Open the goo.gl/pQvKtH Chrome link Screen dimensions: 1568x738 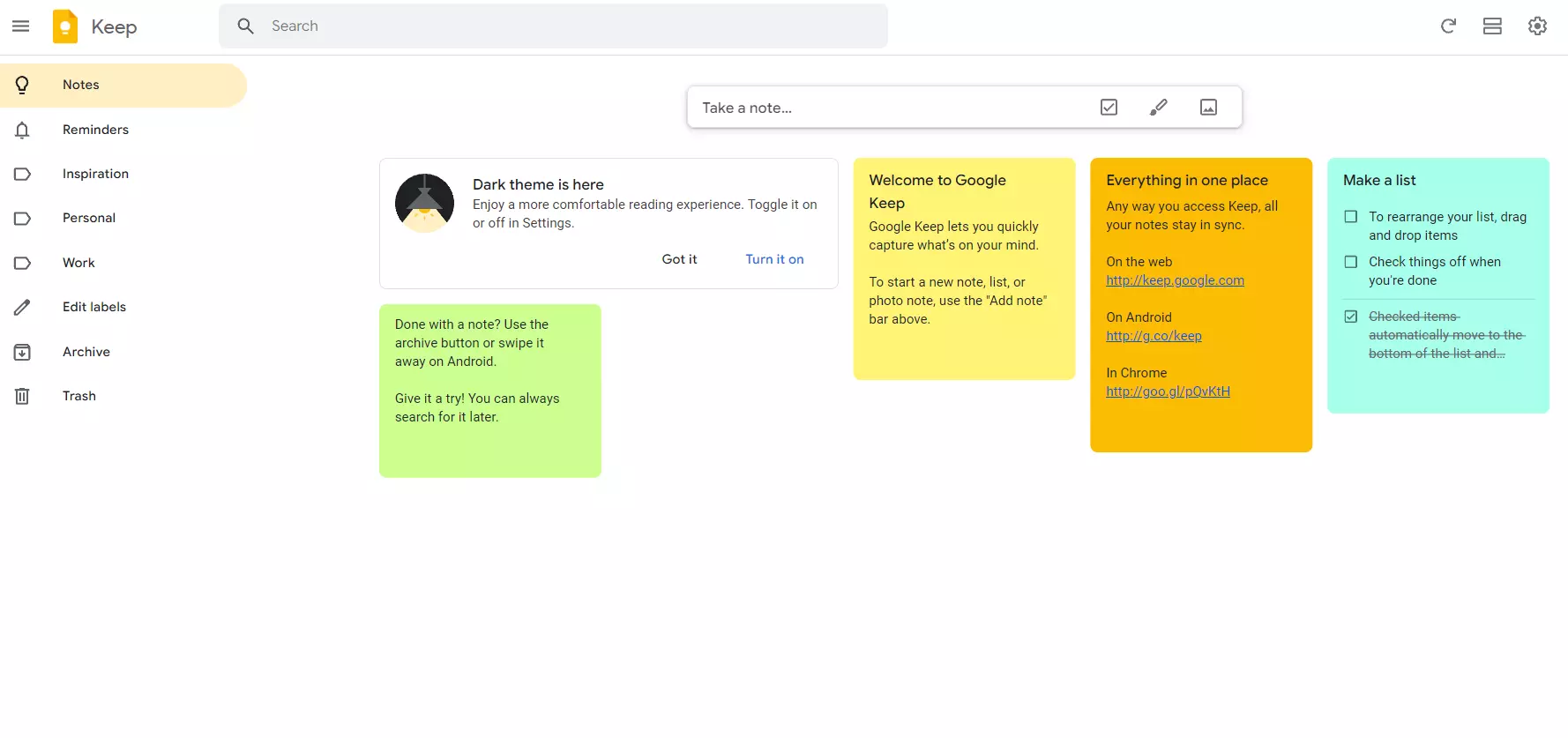pos(1168,391)
